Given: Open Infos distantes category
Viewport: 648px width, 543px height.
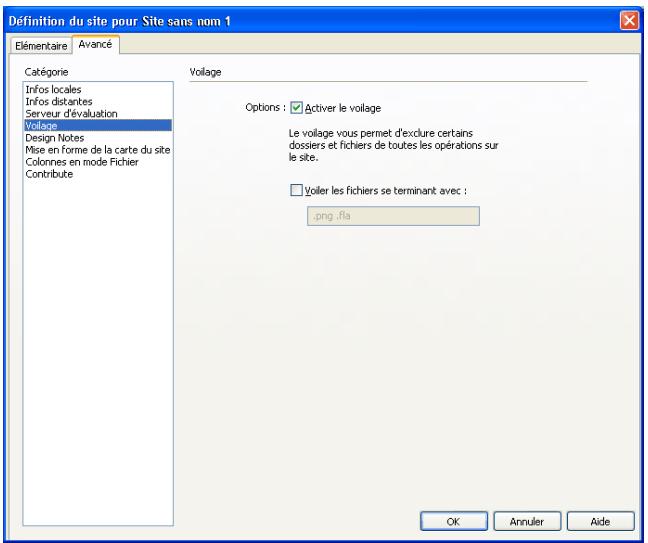Looking at the screenshot, I should point(98,101).
